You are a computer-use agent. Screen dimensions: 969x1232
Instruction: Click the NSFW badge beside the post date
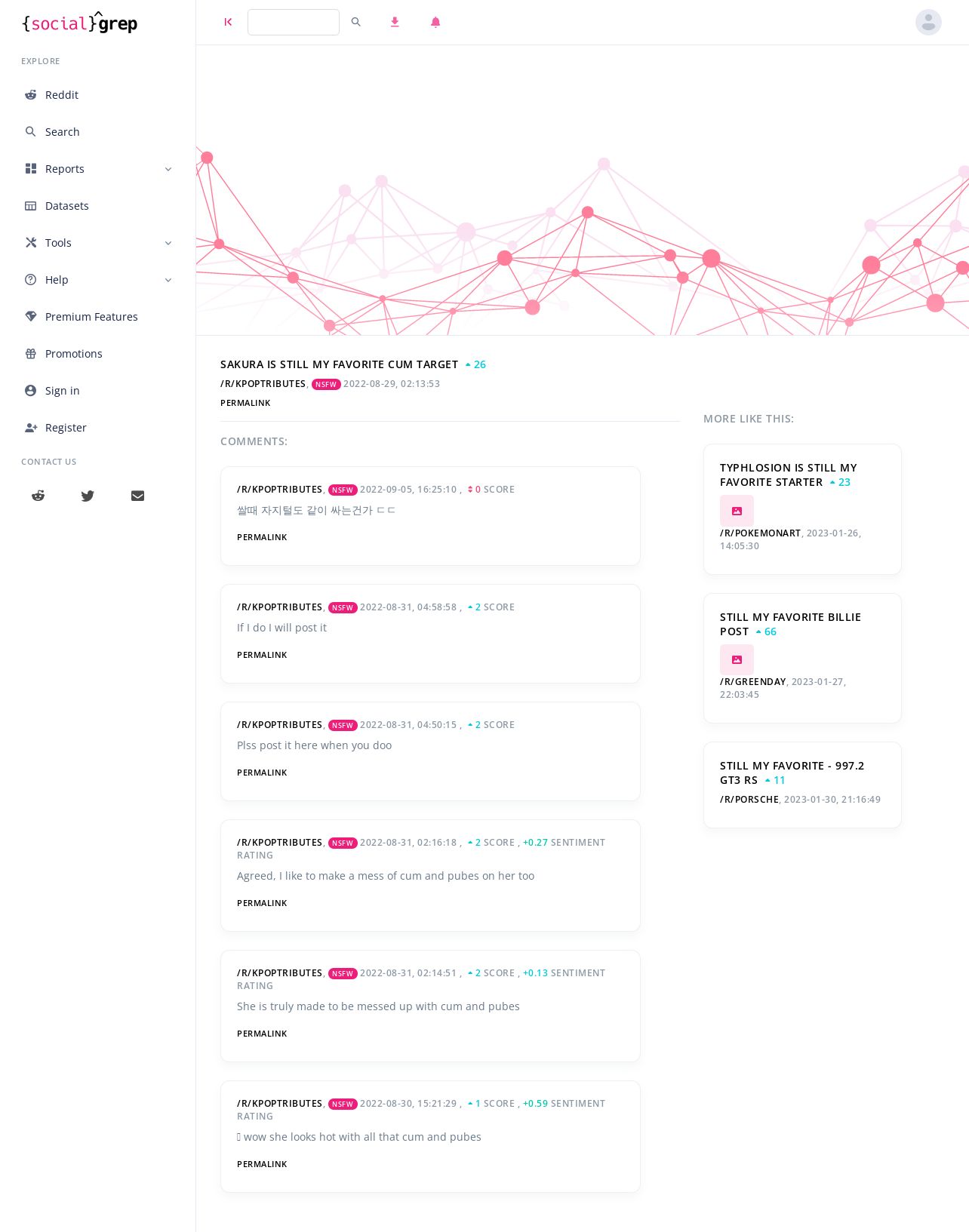[x=326, y=385]
